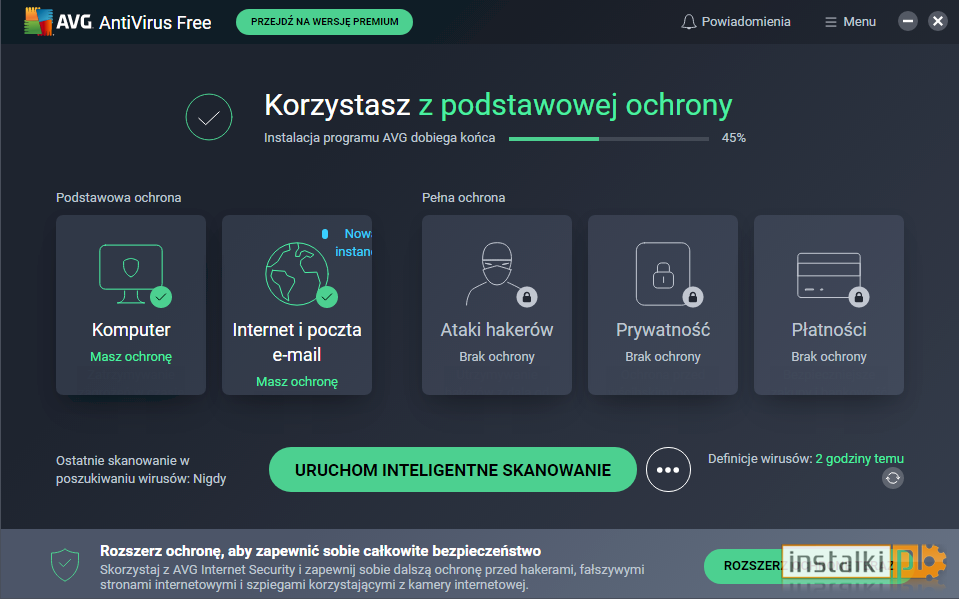
Task: Click the shield icon in bottom banner
Action: 64,565
